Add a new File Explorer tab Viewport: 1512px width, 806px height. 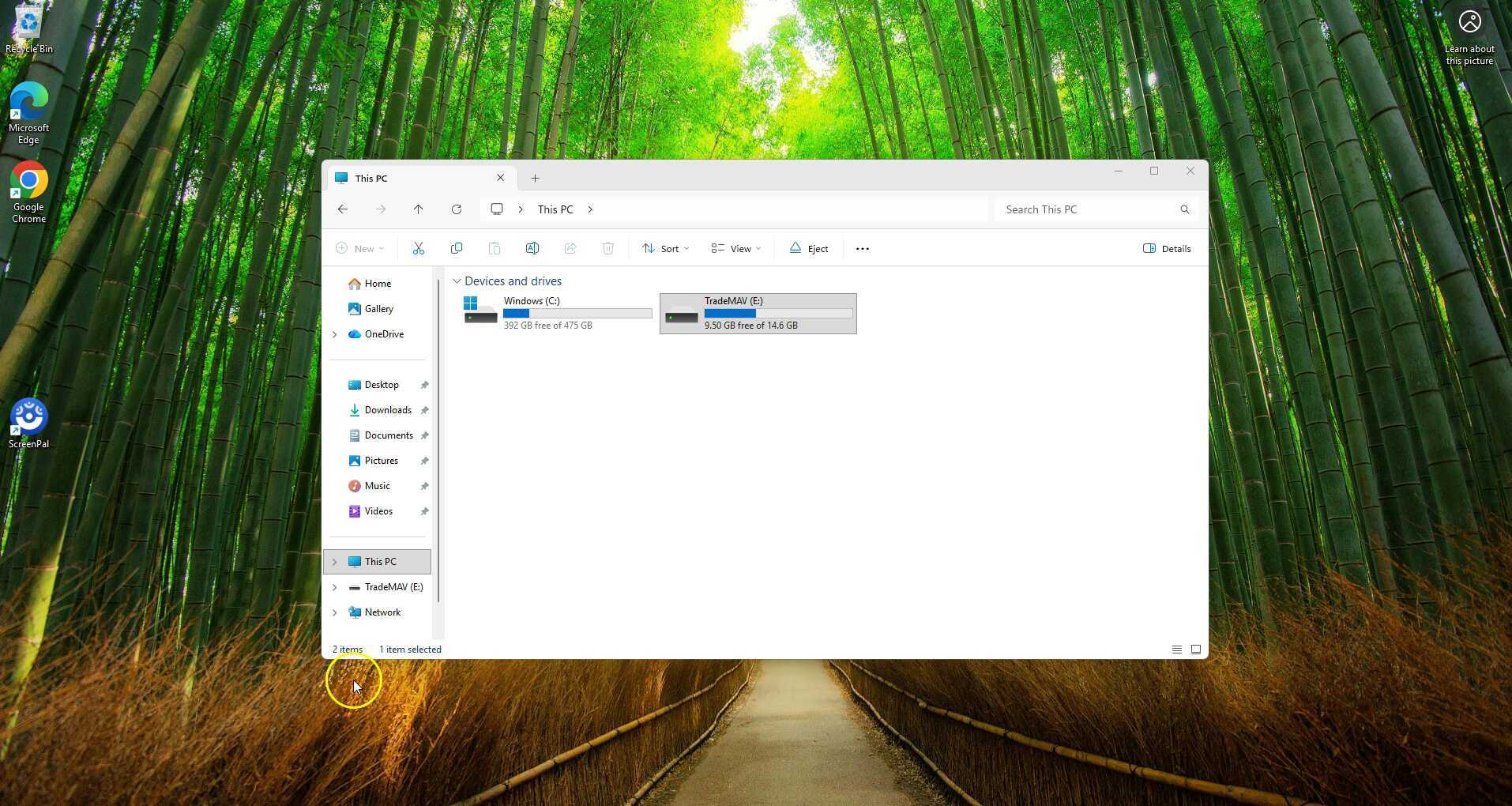click(x=536, y=179)
